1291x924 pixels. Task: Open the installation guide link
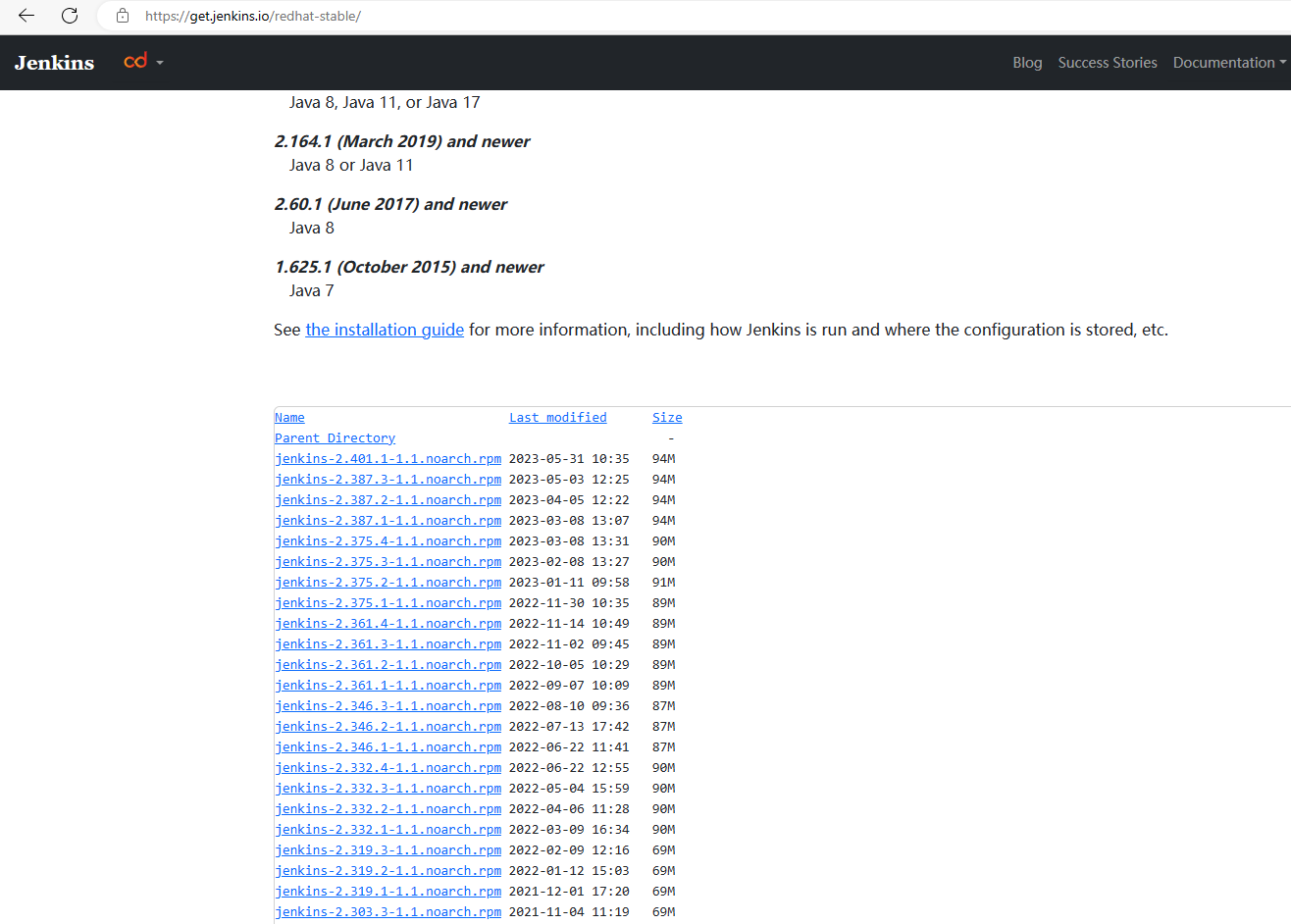click(x=385, y=330)
